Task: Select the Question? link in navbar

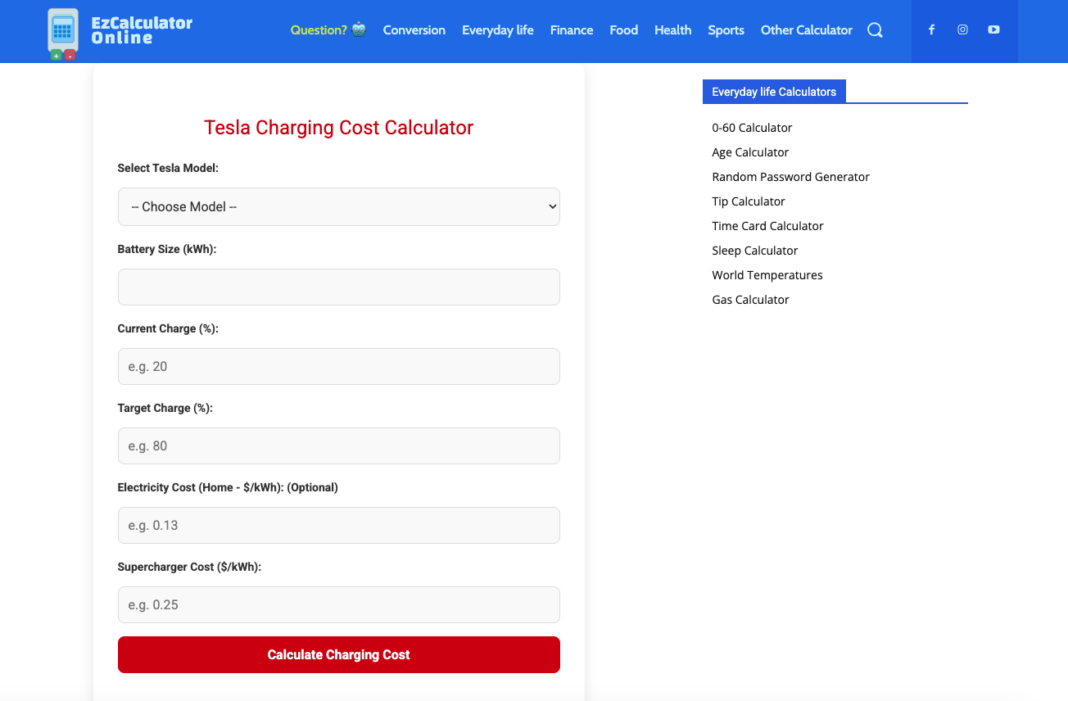Action: coord(319,30)
